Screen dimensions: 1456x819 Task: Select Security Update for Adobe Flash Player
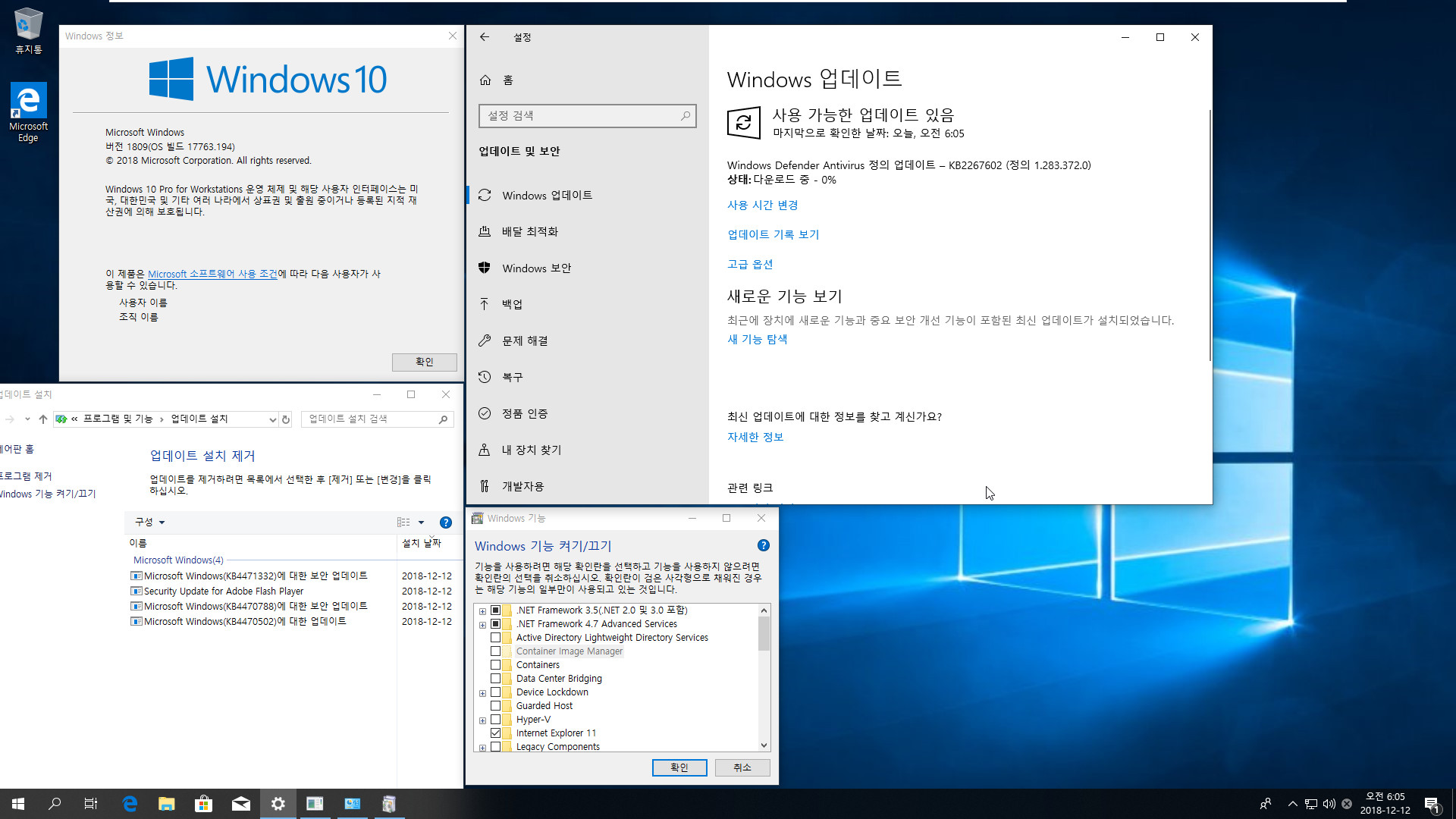291,591
